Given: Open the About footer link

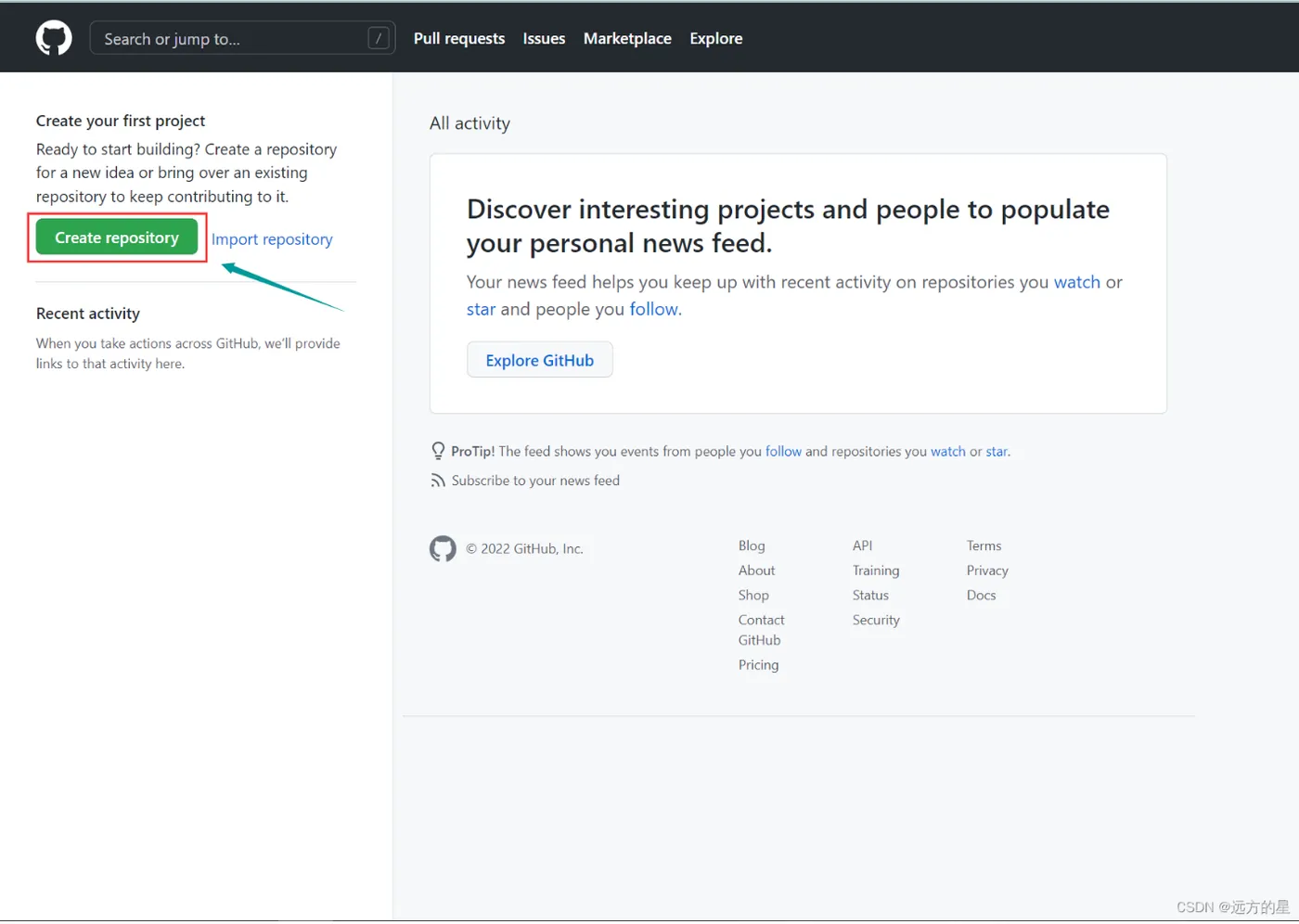Looking at the screenshot, I should click(x=756, y=571).
